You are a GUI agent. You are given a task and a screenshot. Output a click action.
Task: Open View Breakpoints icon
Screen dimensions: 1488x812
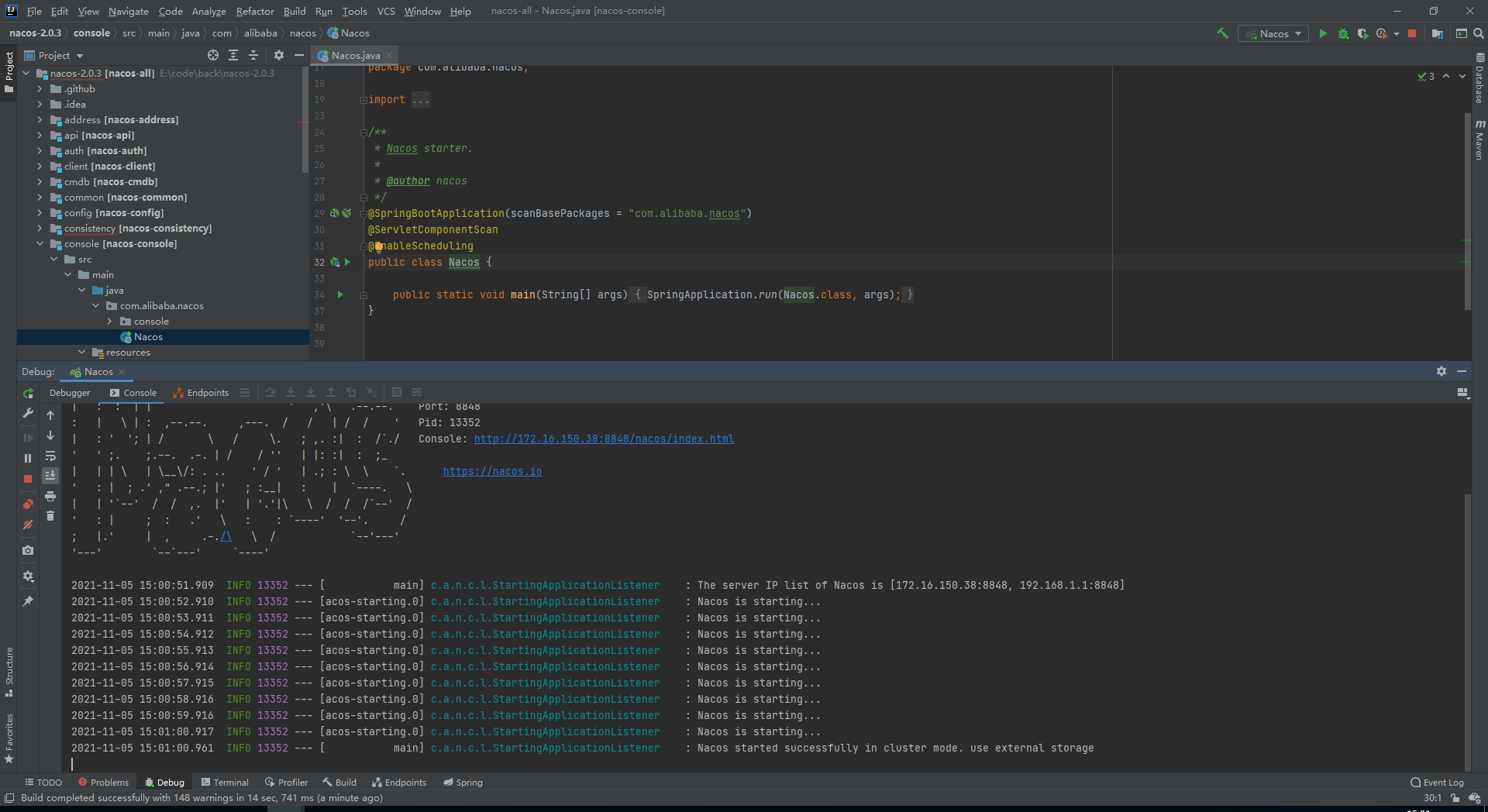(x=28, y=504)
